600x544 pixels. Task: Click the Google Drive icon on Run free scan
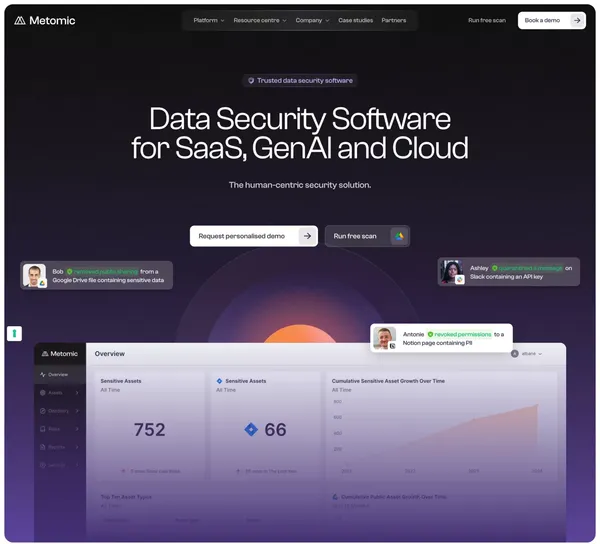[399, 236]
